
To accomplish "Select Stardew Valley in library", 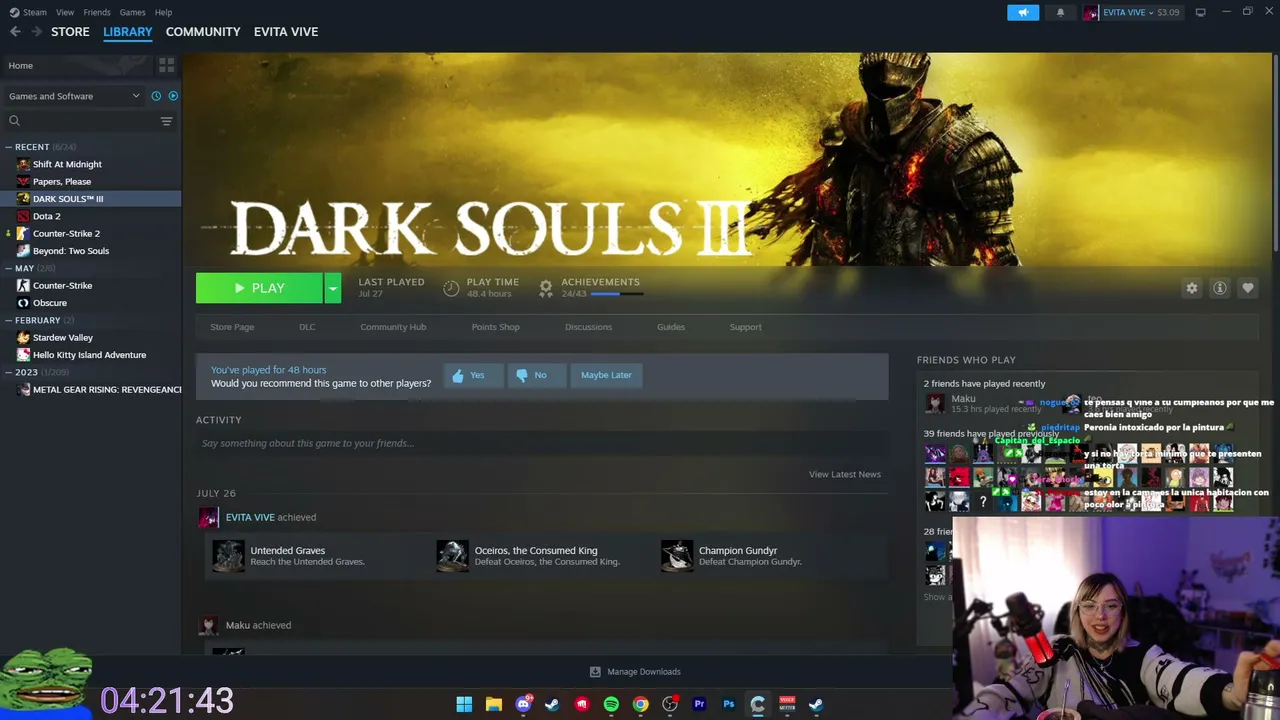I will click(62, 337).
